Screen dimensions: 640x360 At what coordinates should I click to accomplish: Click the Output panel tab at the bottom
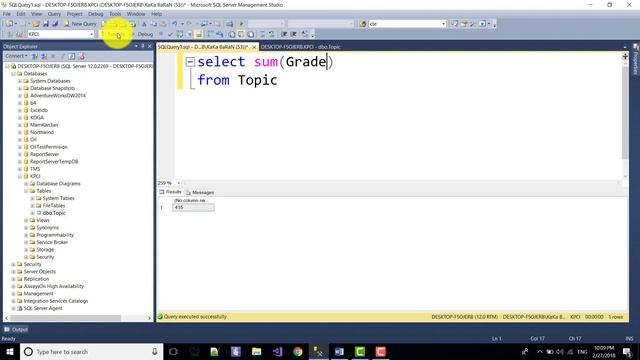tap(16, 329)
